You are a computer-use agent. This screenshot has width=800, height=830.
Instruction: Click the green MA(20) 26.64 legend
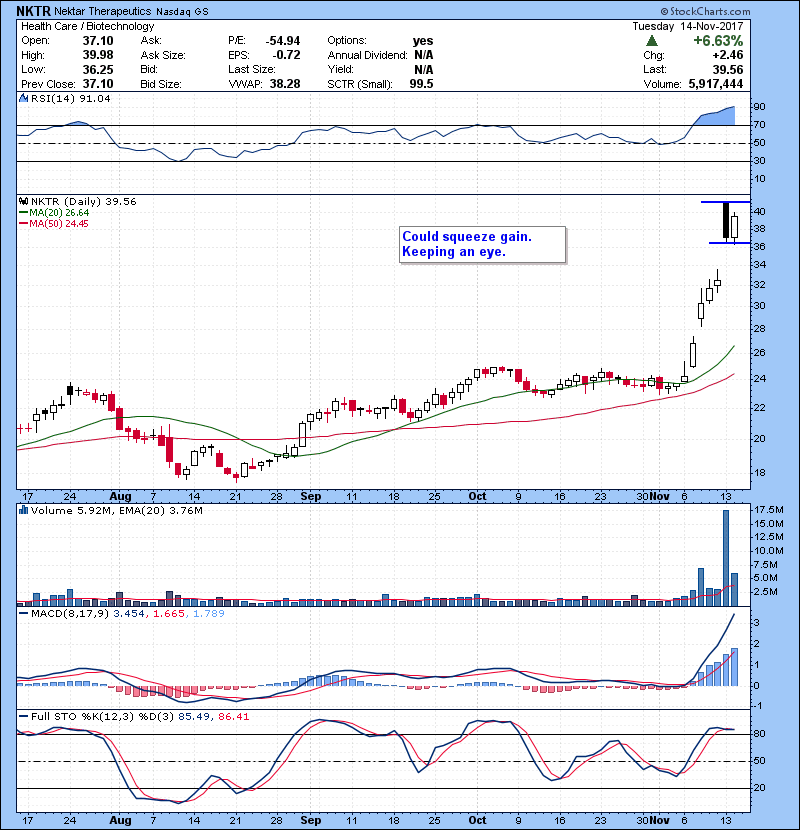(x=54, y=213)
